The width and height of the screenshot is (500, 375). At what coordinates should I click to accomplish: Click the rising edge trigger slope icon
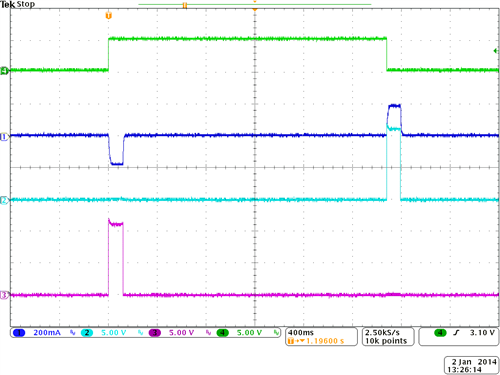coord(456,333)
